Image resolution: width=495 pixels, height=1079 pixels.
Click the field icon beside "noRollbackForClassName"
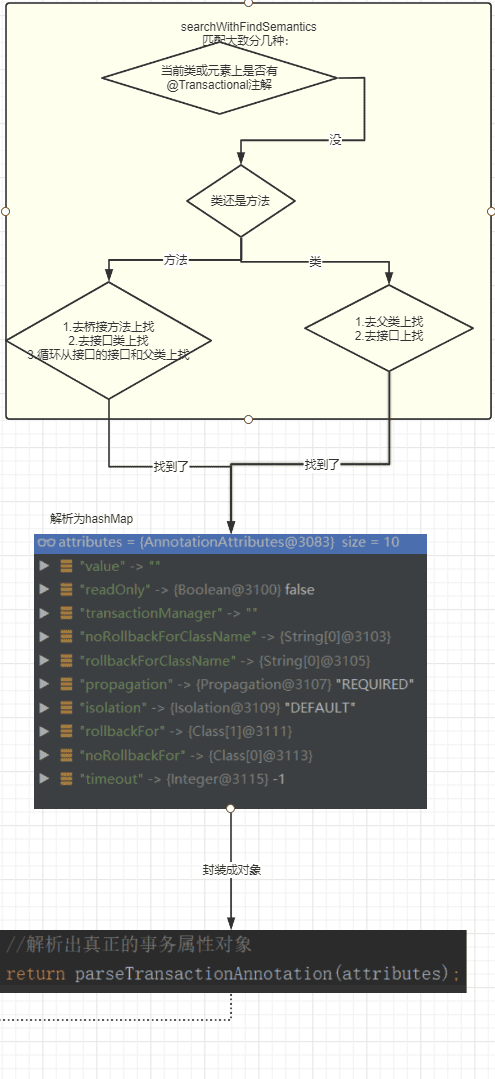67,637
